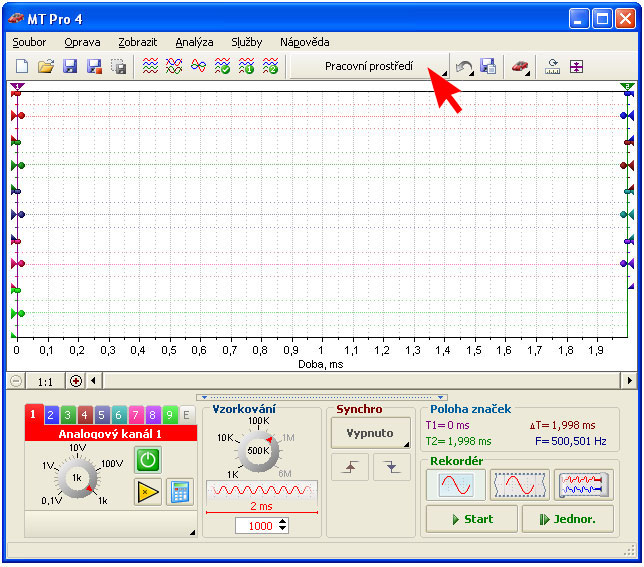Click the yellow amplifier triangle icon

[148, 491]
